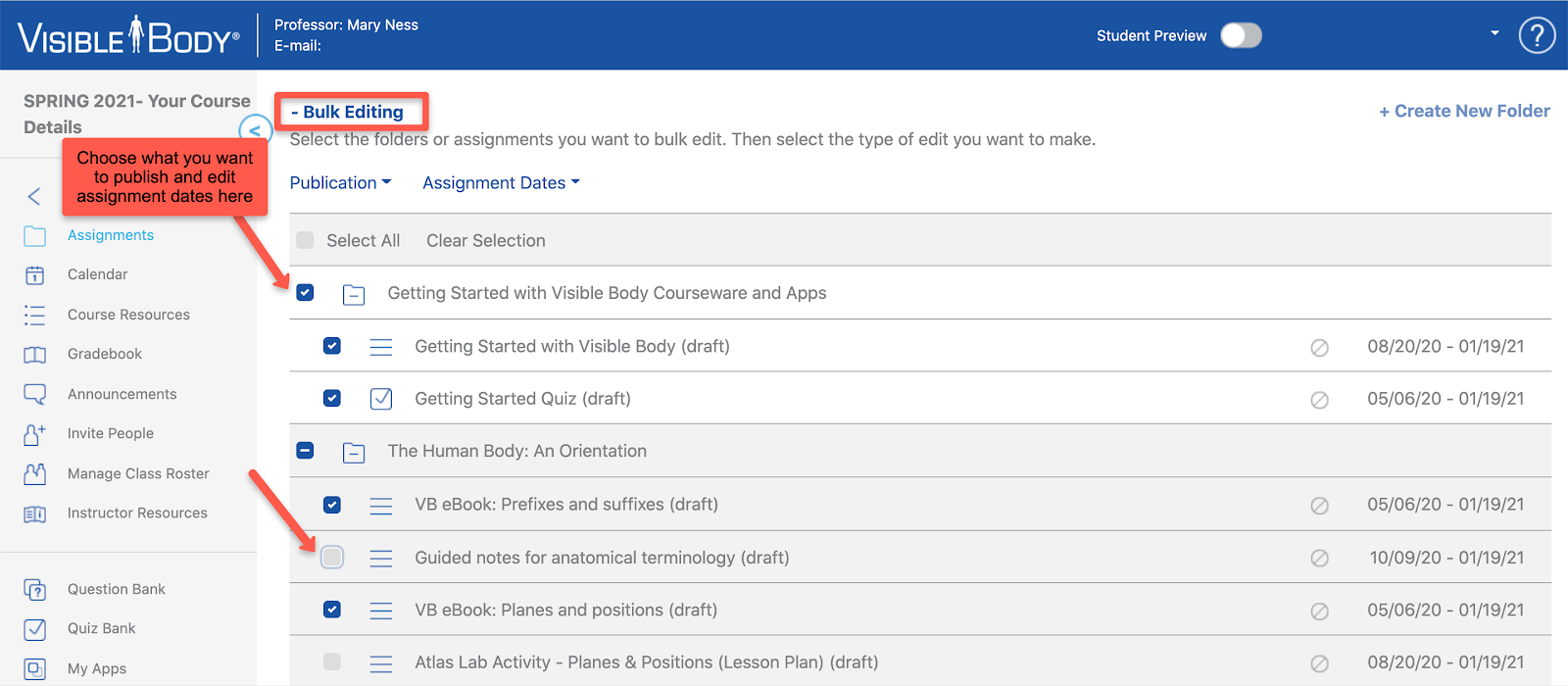Open Announcements in the sidebar
1568x686 pixels.
[x=122, y=394]
